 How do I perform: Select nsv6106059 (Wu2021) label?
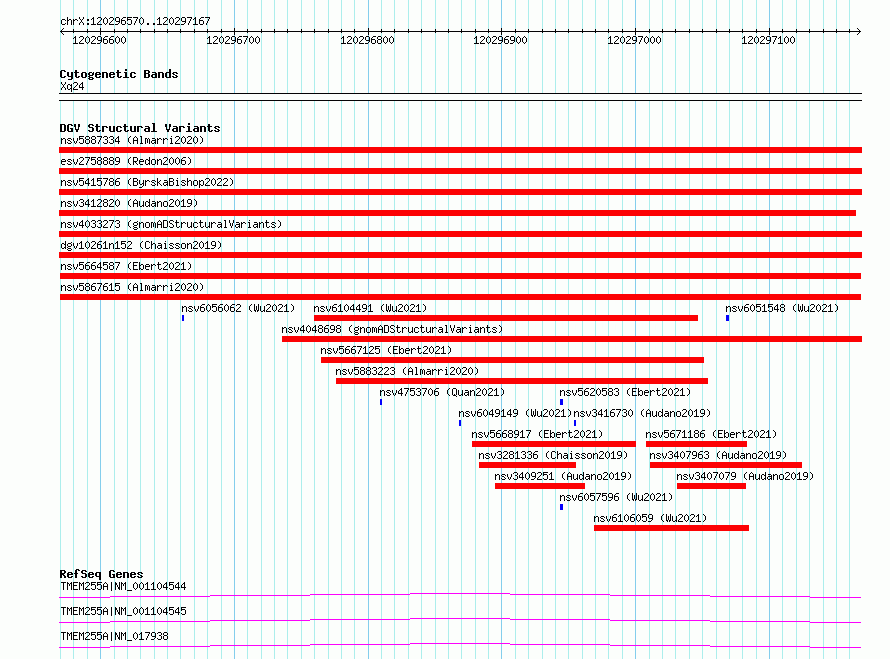[x=650, y=518]
